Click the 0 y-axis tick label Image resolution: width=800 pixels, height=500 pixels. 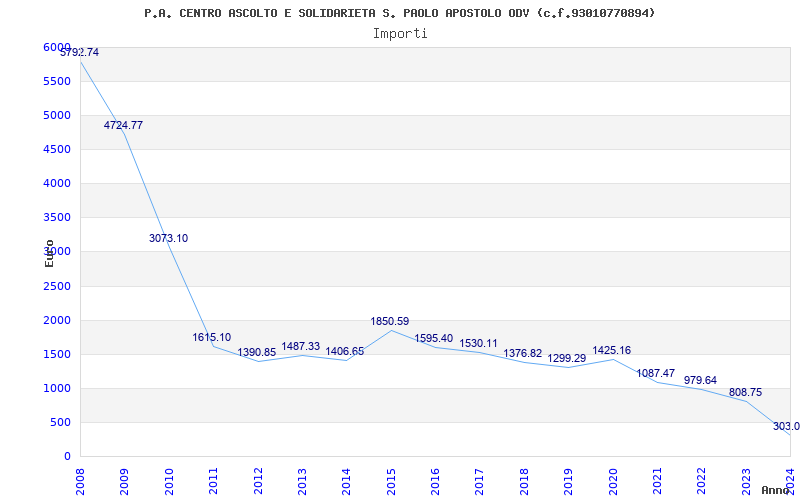coord(67,457)
